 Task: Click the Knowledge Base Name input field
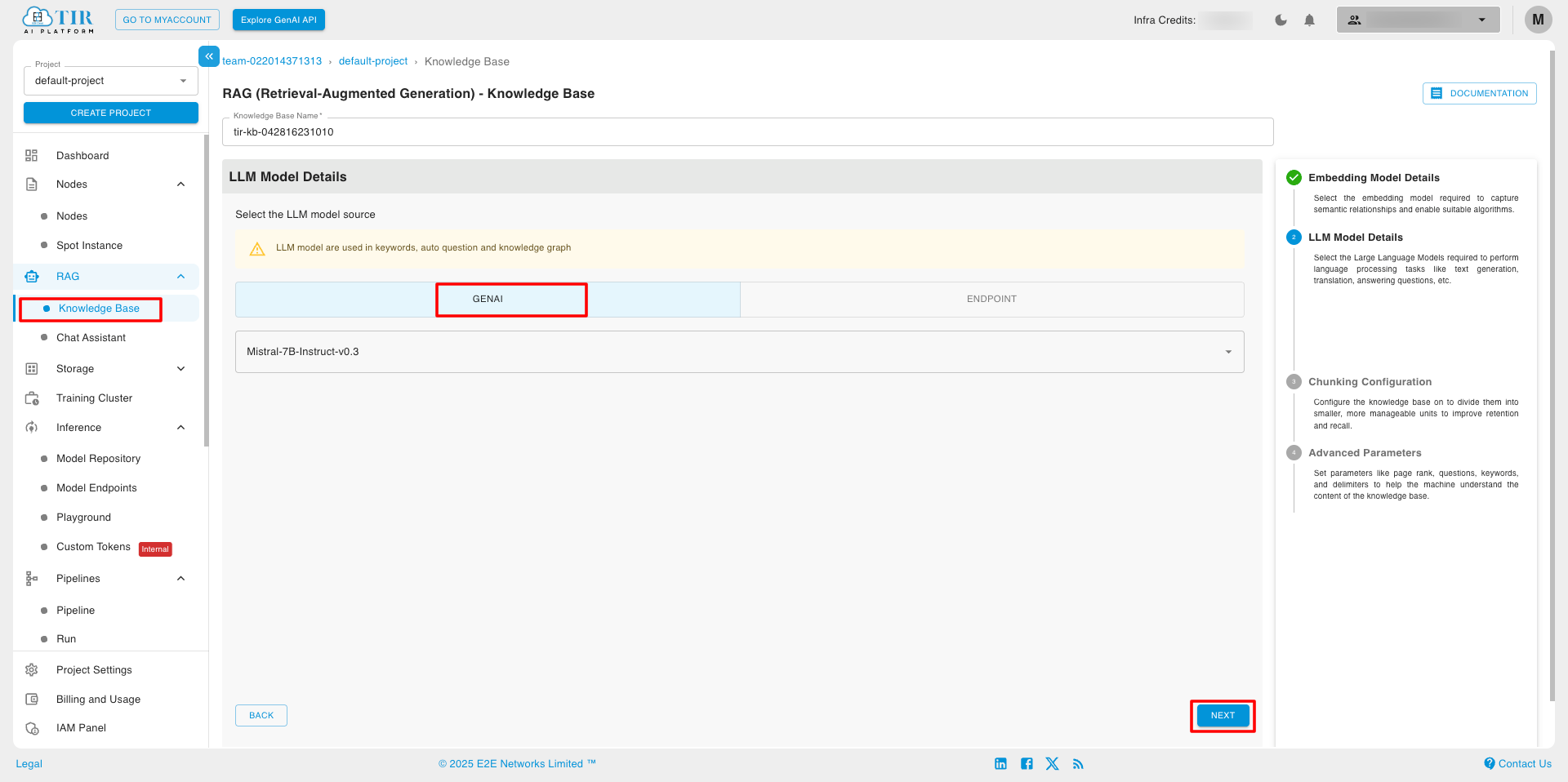point(748,132)
